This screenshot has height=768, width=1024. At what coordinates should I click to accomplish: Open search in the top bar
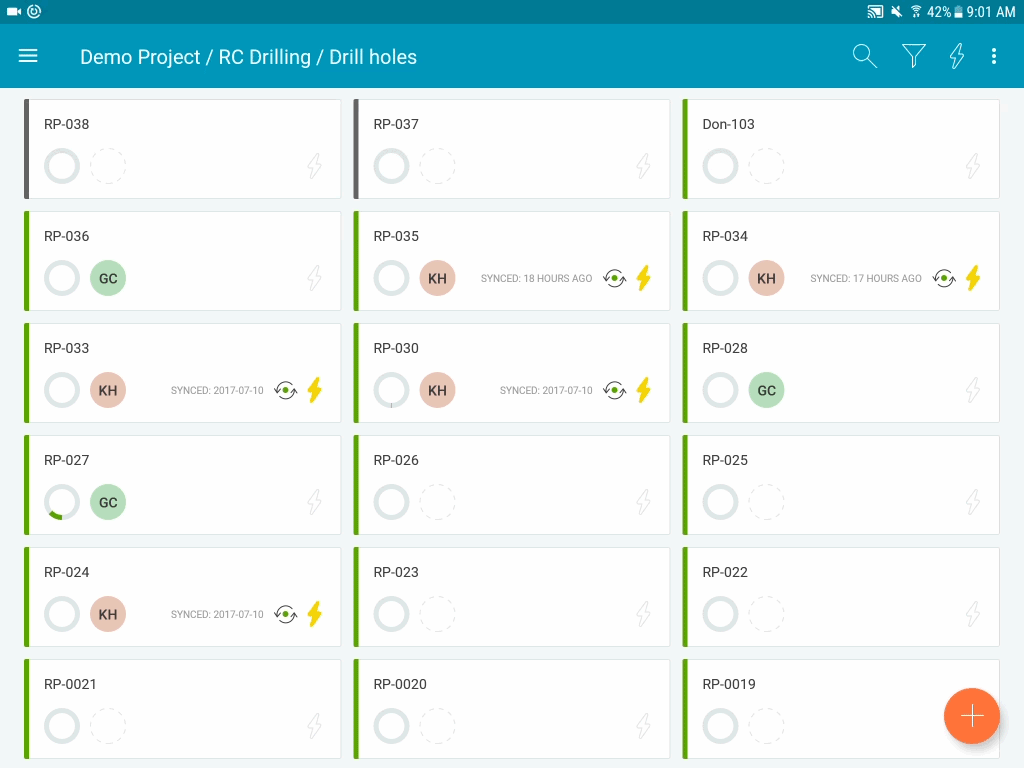pos(864,56)
